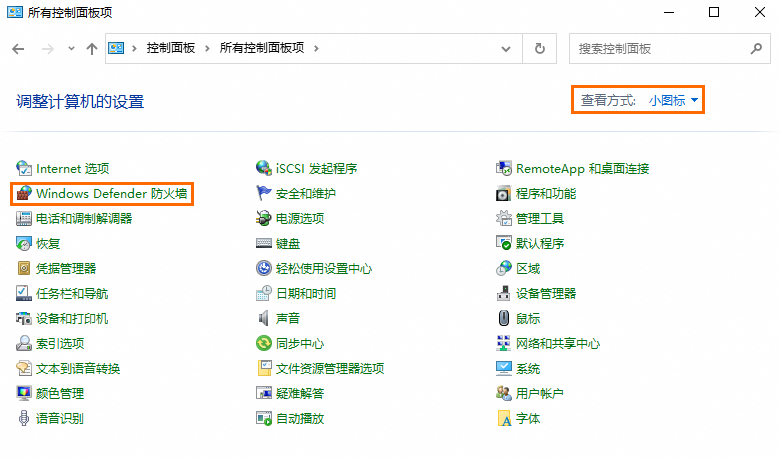This screenshot has width=780, height=459.
Task: Open the 声音 speaker icon
Action: tap(264, 319)
